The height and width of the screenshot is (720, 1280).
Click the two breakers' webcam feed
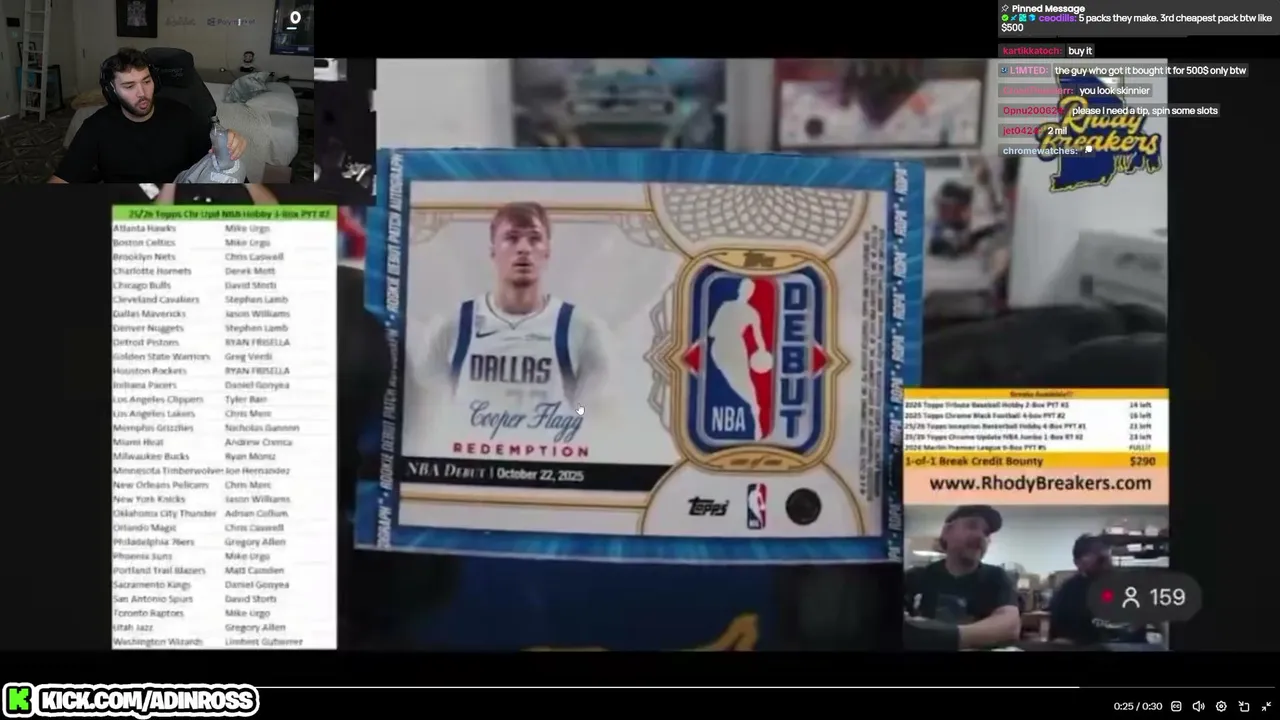click(1035, 577)
